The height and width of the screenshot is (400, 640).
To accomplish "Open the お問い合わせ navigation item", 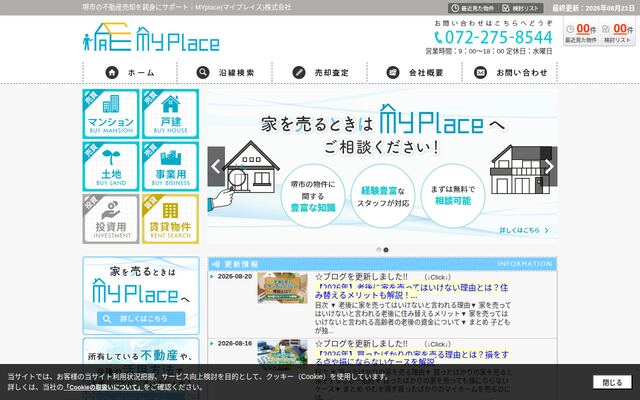I will tap(509, 73).
